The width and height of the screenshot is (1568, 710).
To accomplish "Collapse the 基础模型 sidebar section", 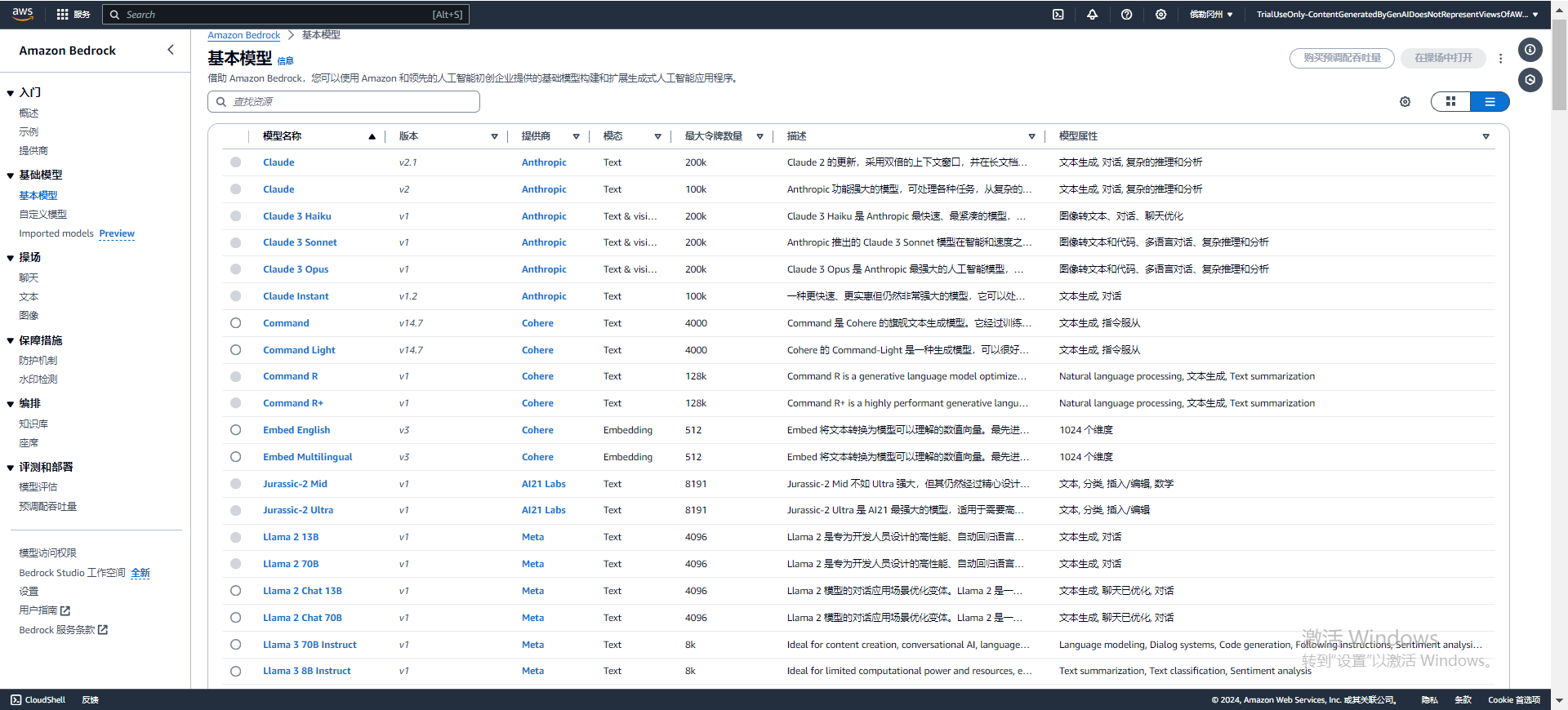I will pyautogui.click(x=11, y=175).
